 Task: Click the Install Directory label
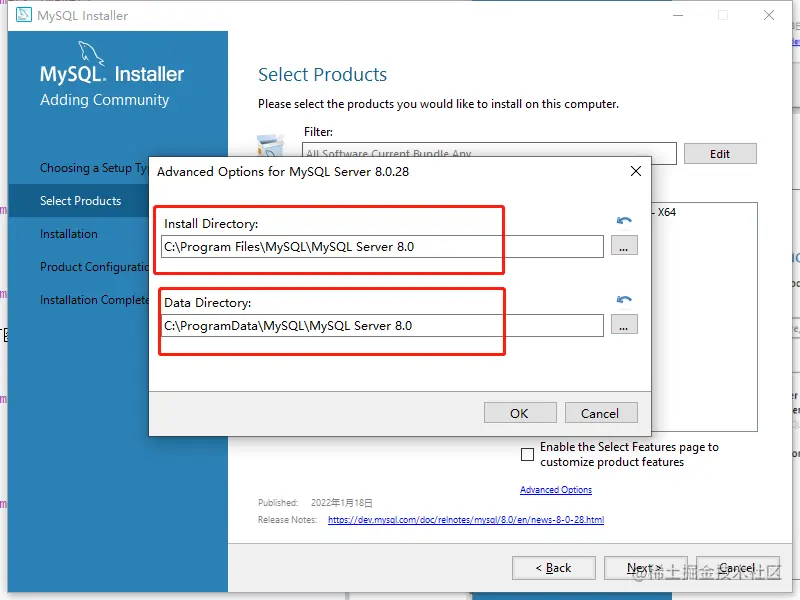(211, 224)
